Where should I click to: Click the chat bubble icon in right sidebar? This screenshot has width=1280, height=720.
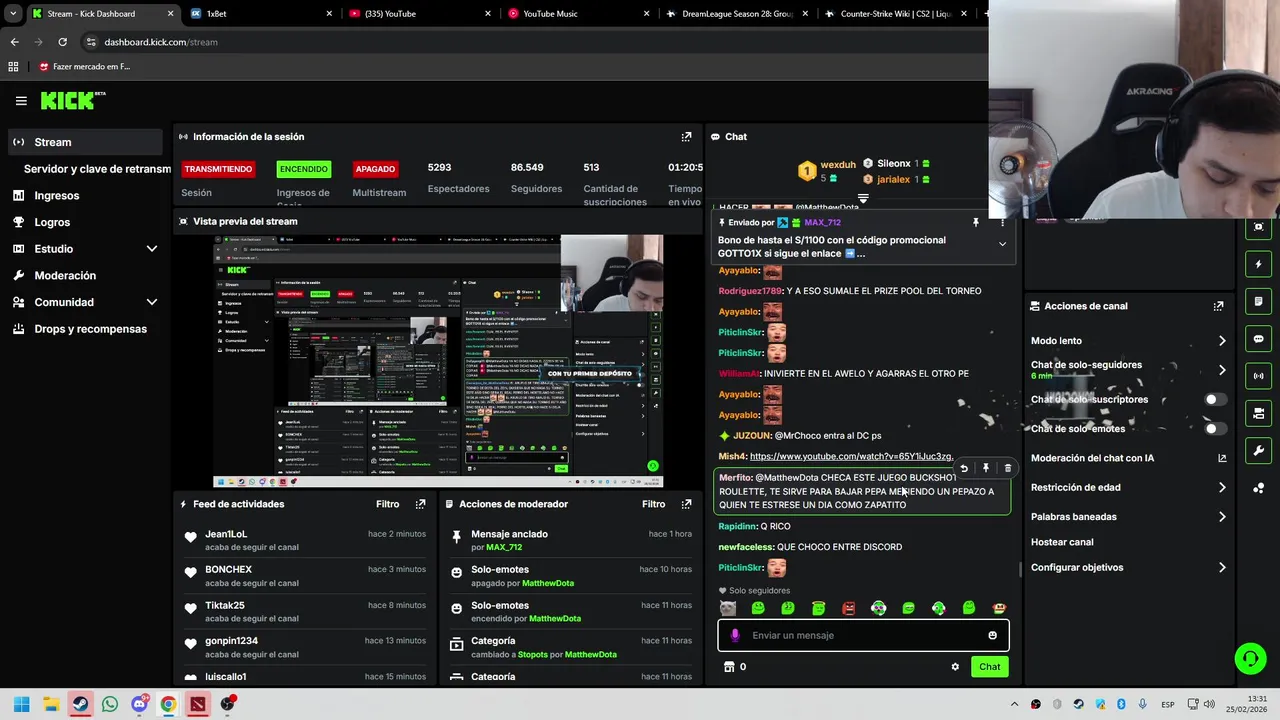[1258, 339]
